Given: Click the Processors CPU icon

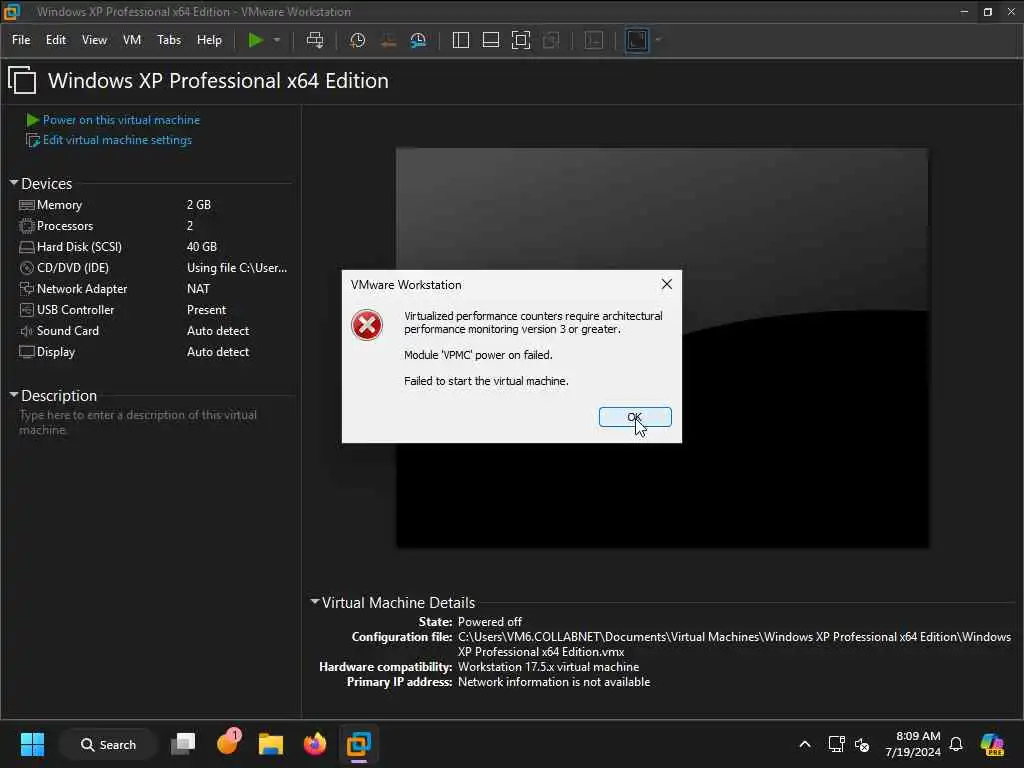Looking at the screenshot, I should pyautogui.click(x=27, y=225).
